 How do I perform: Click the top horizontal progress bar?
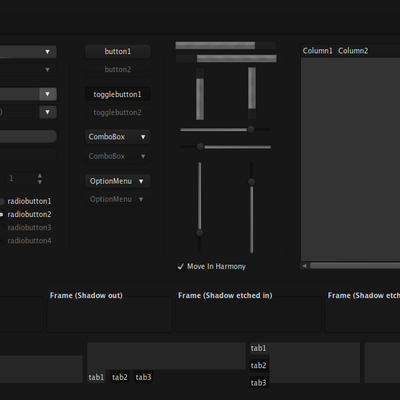coord(226,45)
